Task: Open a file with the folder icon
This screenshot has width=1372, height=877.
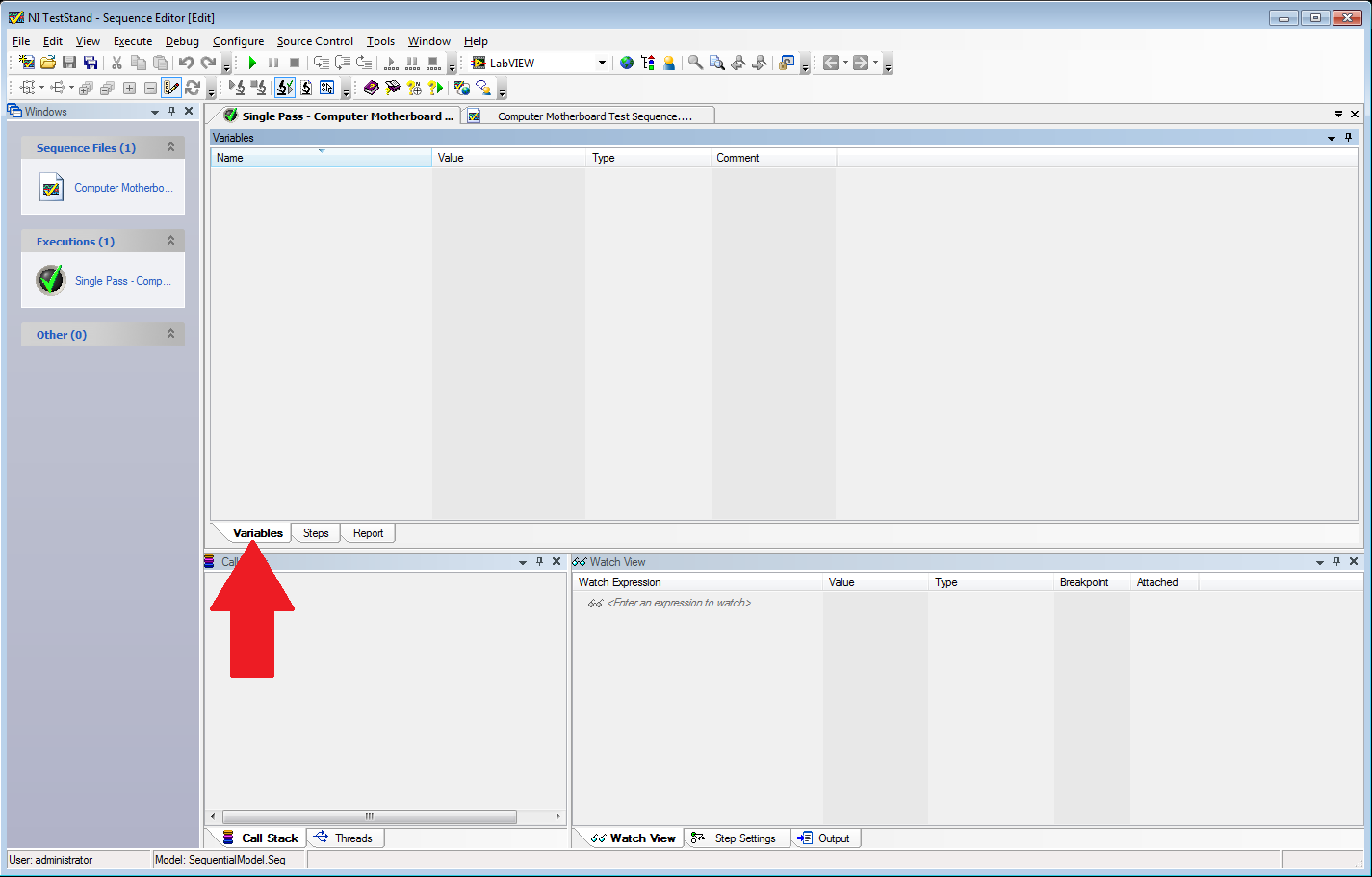Action: click(48, 63)
